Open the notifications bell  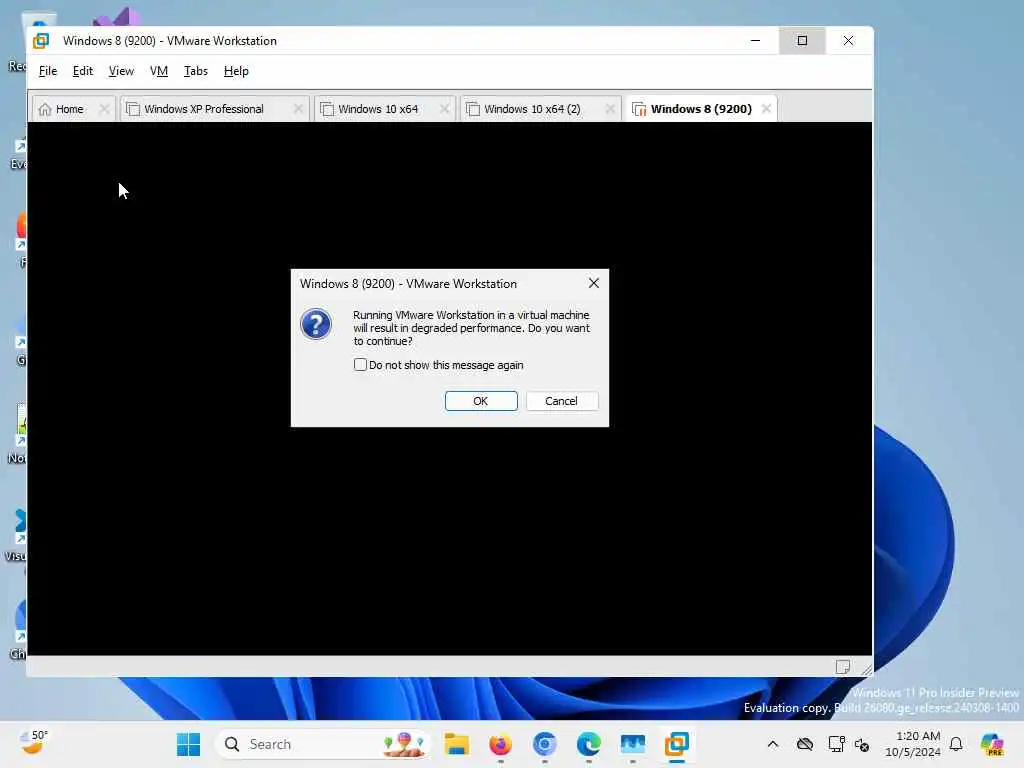[956, 744]
